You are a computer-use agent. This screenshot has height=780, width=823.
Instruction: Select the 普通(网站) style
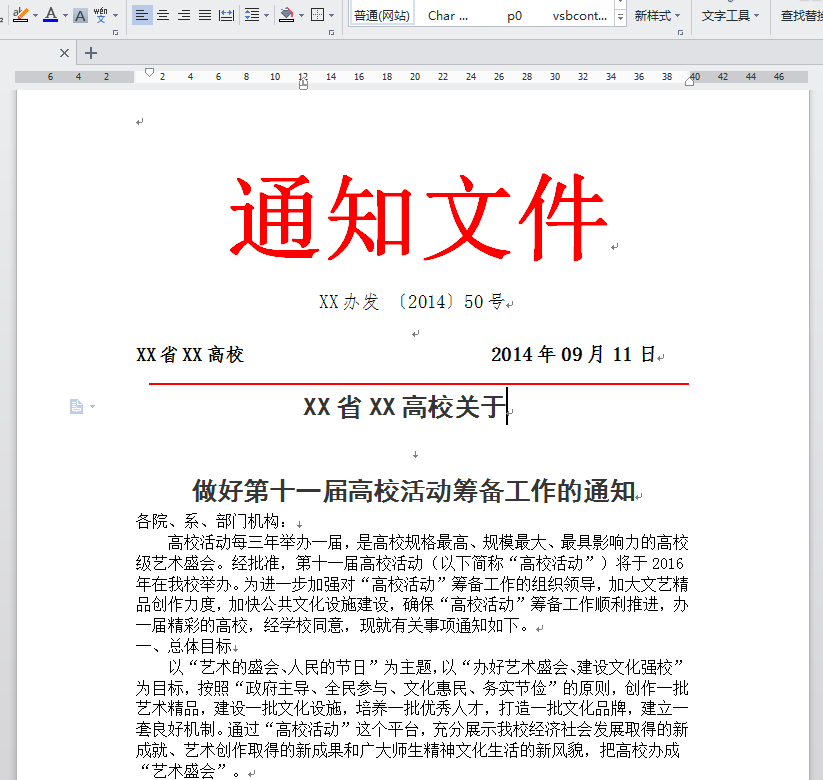pyautogui.click(x=381, y=16)
